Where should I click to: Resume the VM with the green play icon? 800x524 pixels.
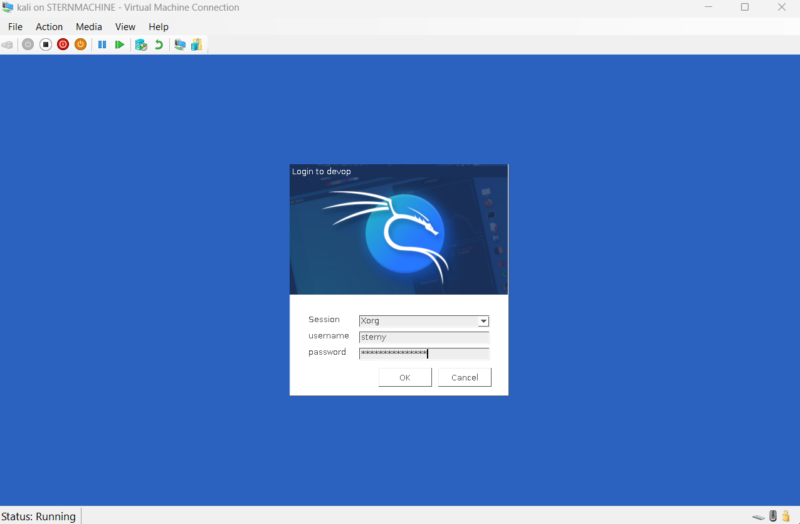click(x=119, y=45)
